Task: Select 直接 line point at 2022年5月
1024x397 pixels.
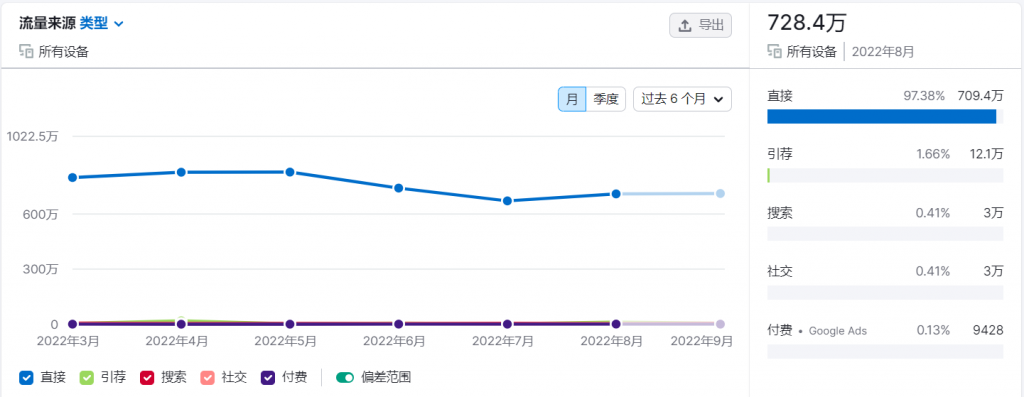Action: pyautogui.click(x=290, y=172)
